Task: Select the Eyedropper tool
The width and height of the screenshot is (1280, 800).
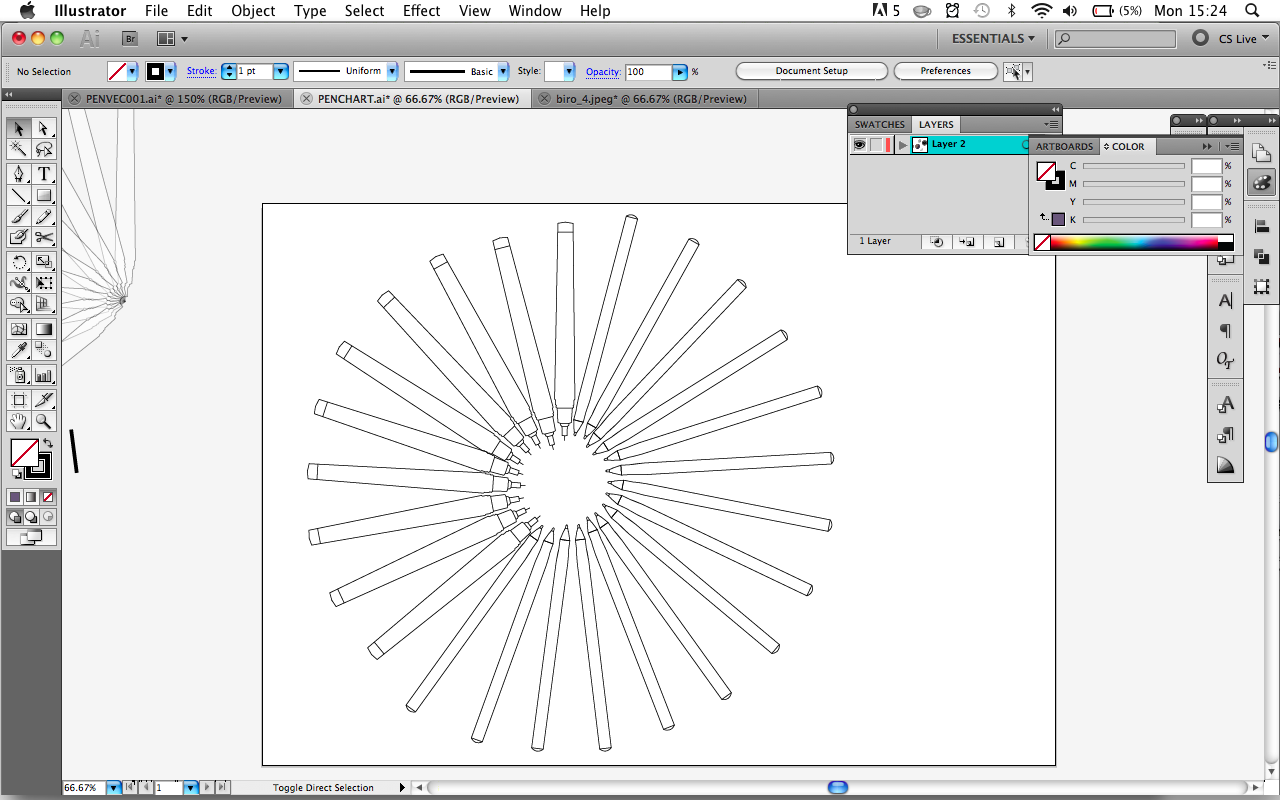Action: (18, 351)
